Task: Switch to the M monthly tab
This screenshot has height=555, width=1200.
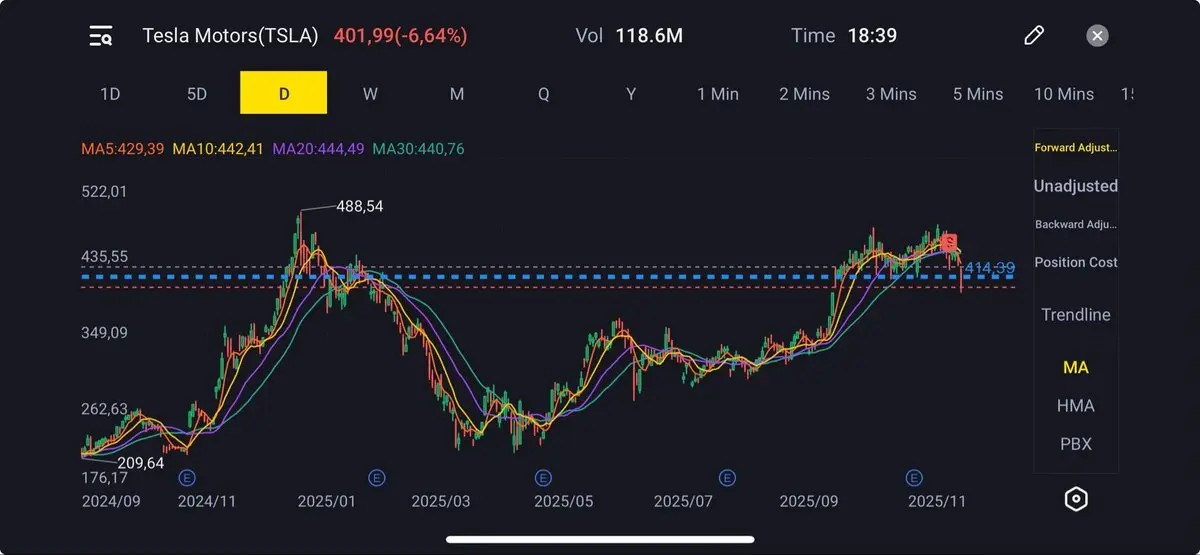Action: pos(457,94)
